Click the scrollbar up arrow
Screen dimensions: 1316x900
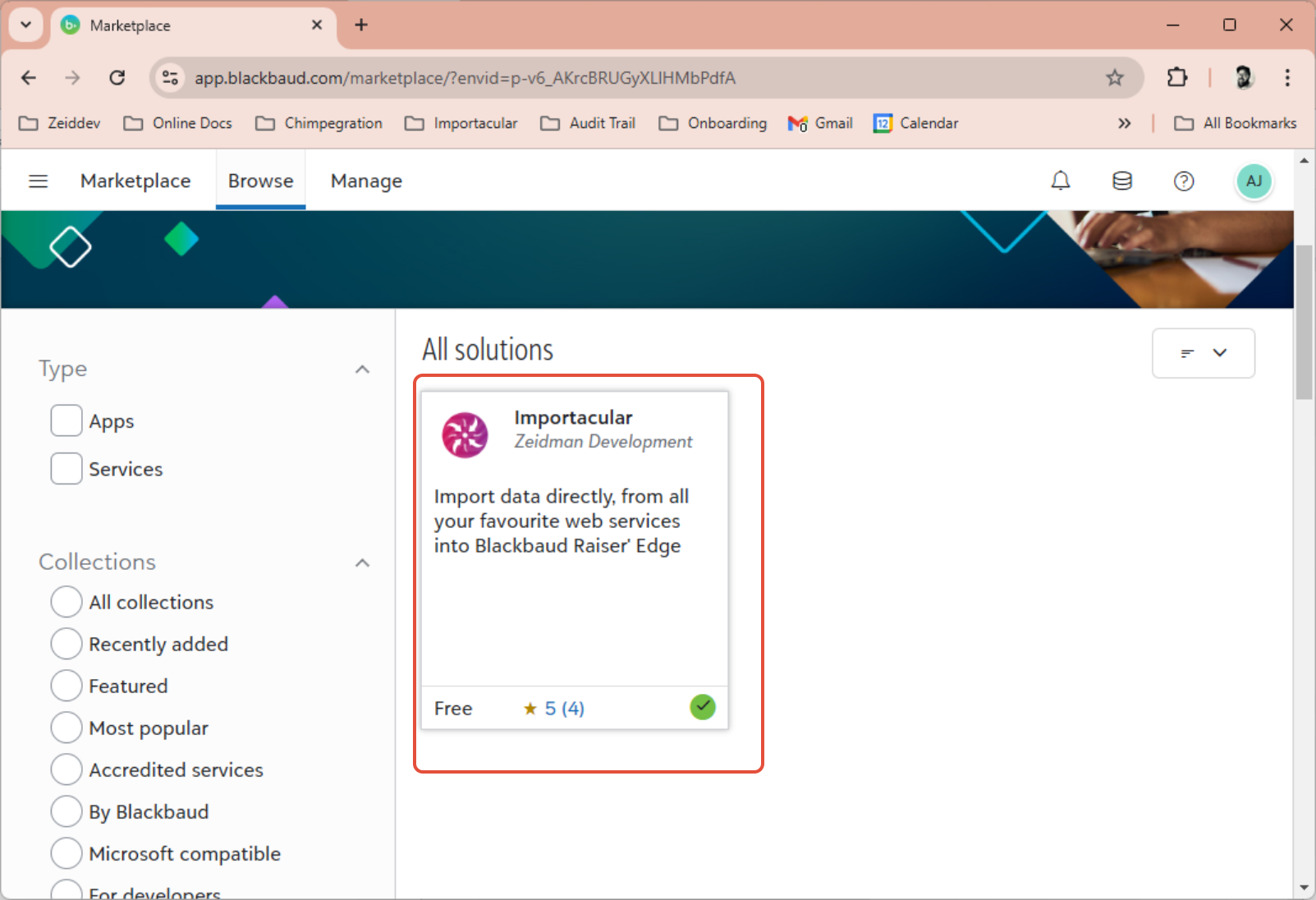pyautogui.click(x=1305, y=161)
